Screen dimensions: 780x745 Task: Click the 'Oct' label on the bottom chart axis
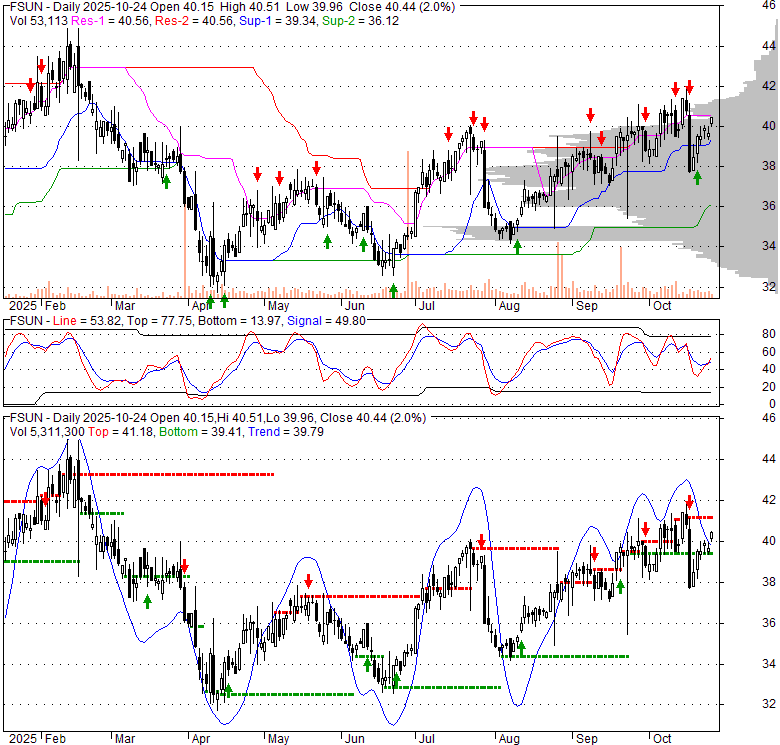pos(662,739)
